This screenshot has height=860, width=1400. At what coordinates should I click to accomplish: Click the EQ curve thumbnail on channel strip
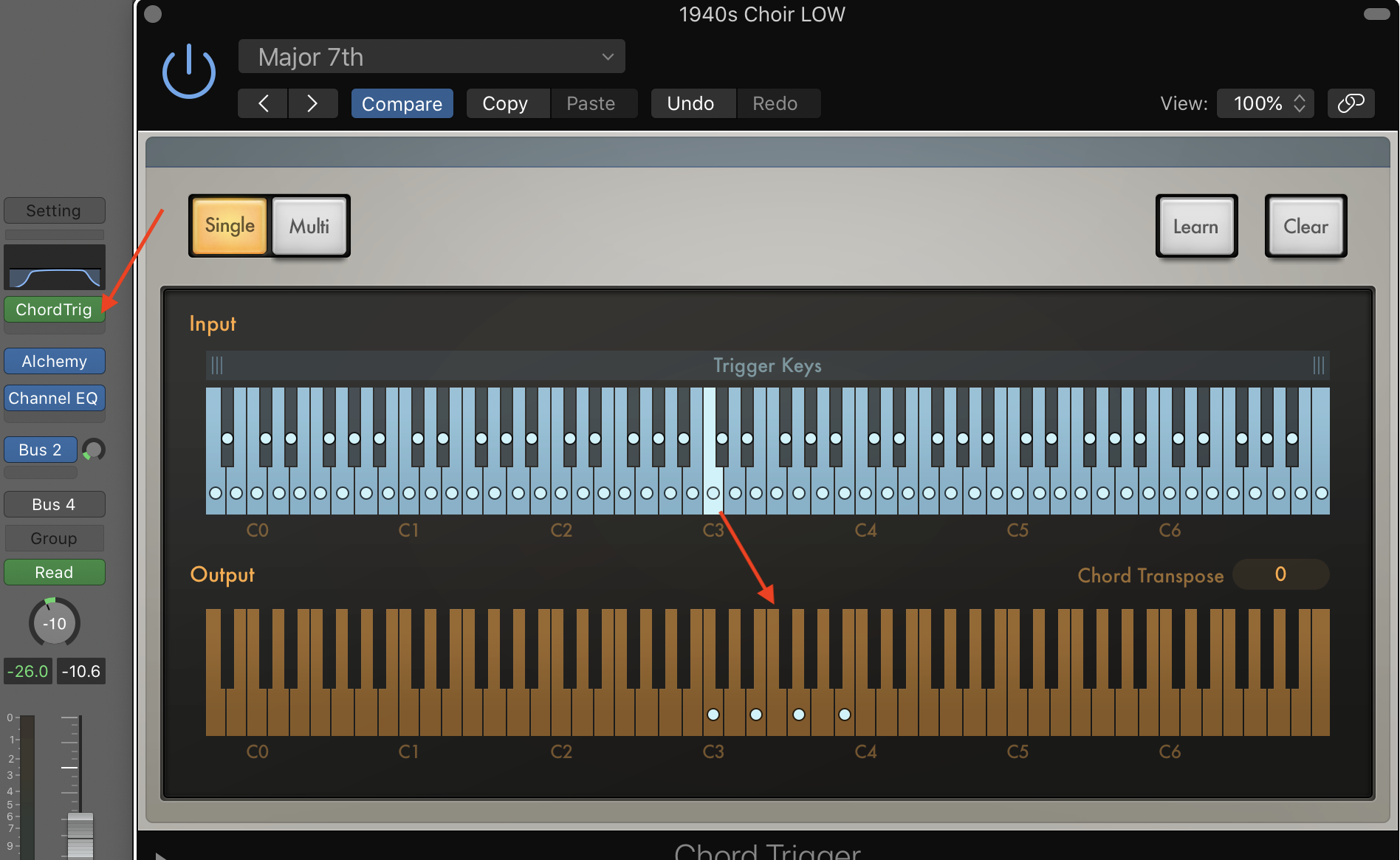pos(54,267)
